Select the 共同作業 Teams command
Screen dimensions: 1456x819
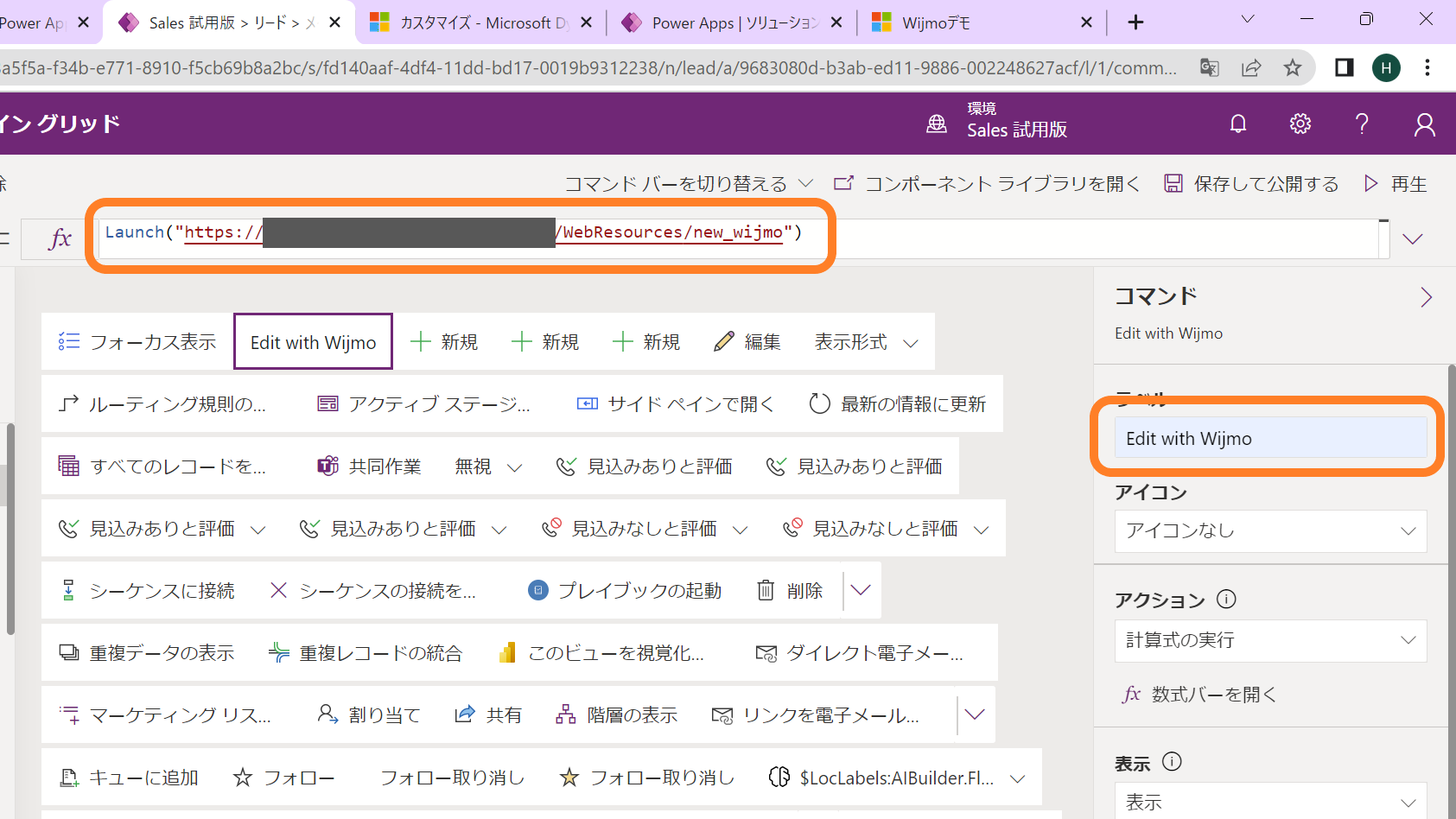click(369, 467)
